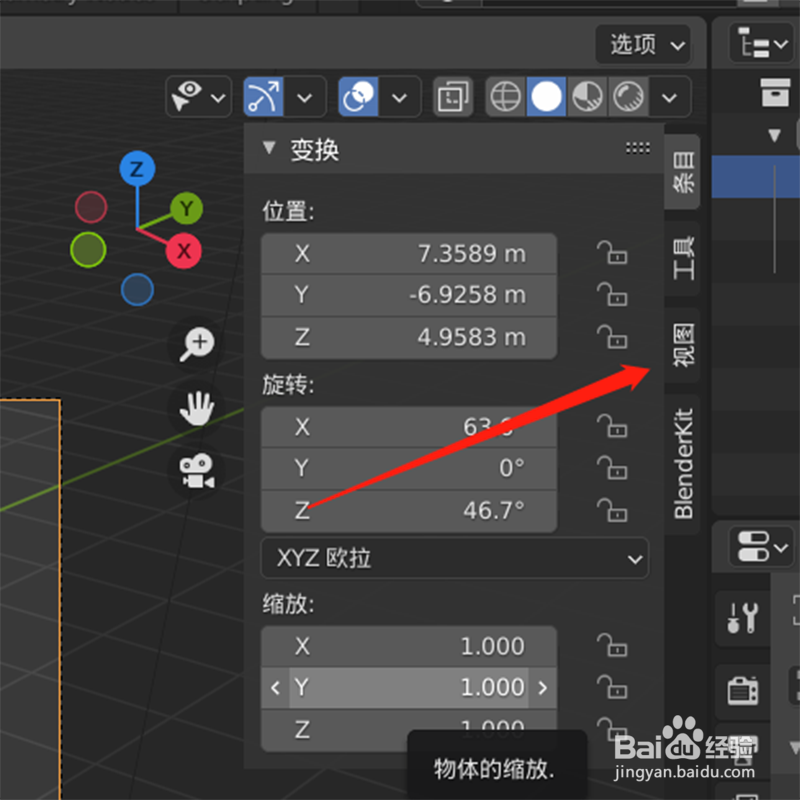
Task: Open the XYZ 欧拉 rotation order dropdown
Action: point(455,558)
